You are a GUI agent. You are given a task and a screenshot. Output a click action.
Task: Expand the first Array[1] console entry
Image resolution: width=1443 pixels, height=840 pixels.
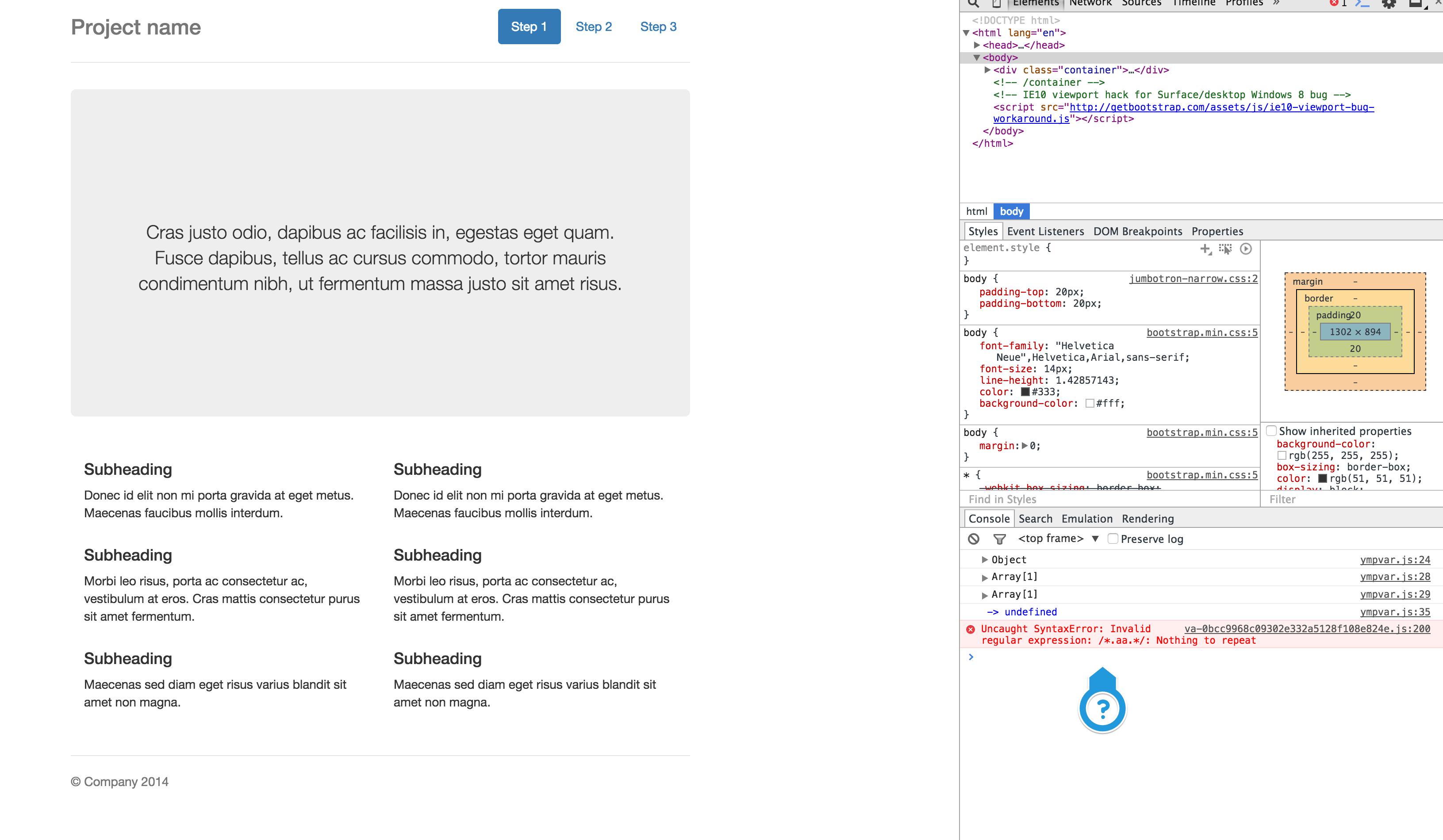[x=984, y=577]
